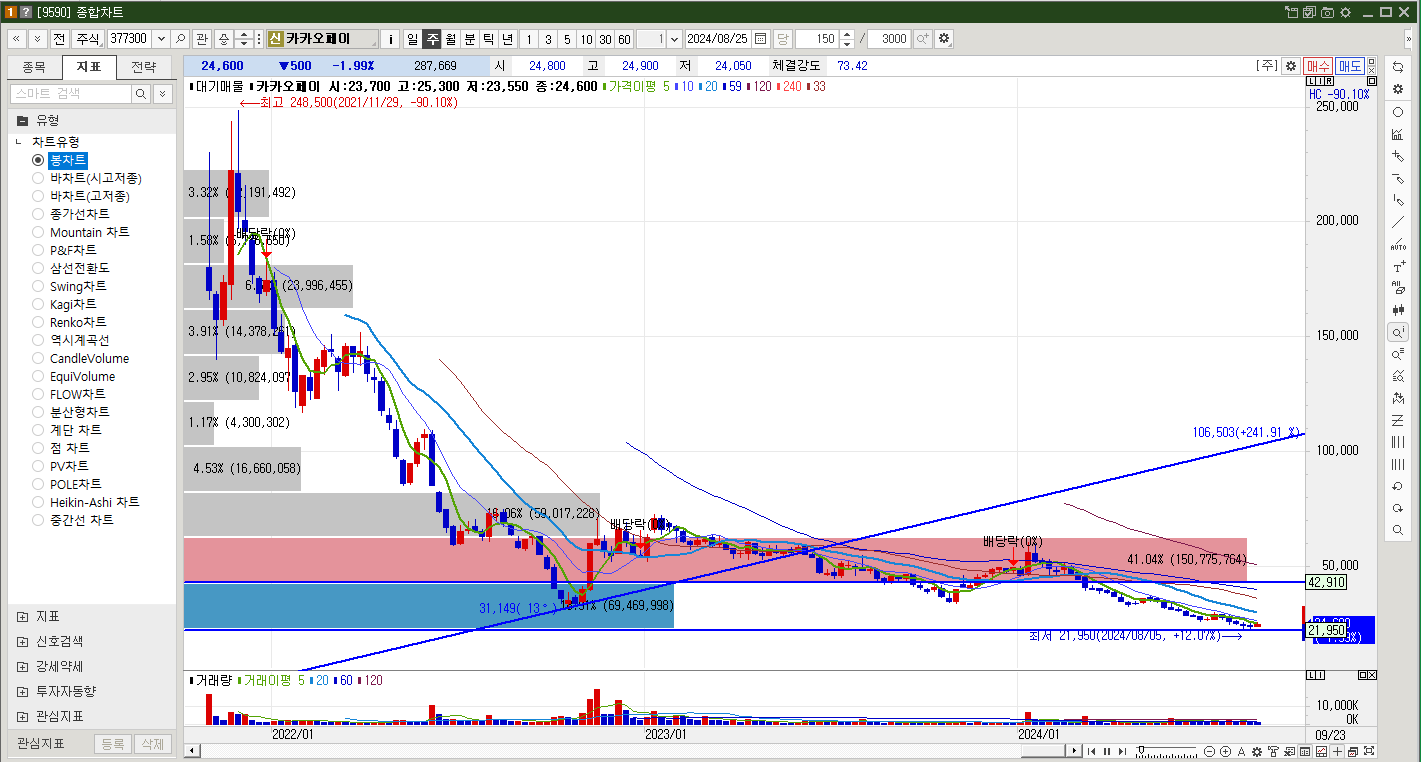The width and height of the screenshot is (1421, 762).
Task: Open the top toolbar chart settings gear
Action: [x=944, y=39]
